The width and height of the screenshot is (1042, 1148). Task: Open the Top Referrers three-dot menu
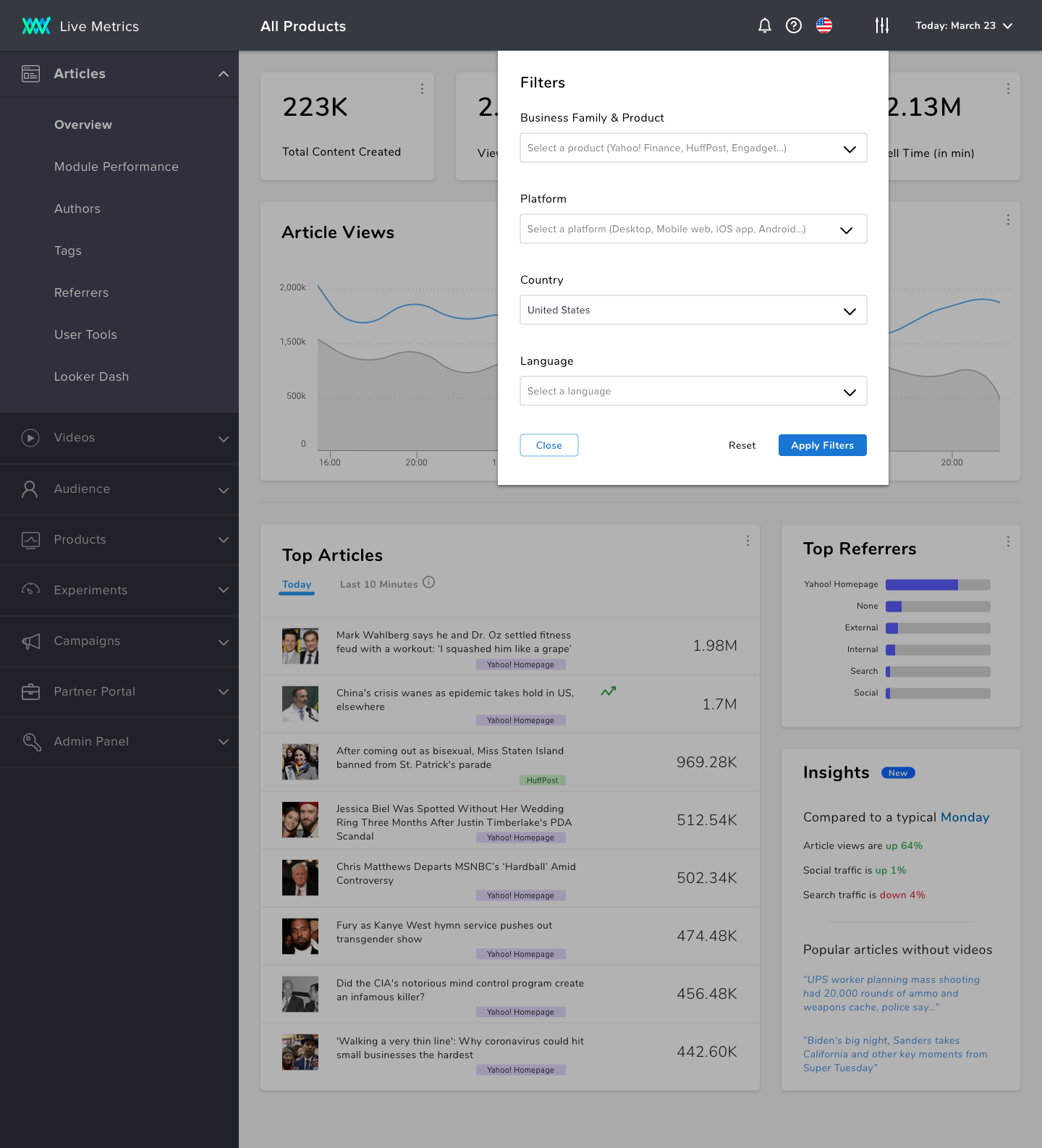coord(1008,541)
